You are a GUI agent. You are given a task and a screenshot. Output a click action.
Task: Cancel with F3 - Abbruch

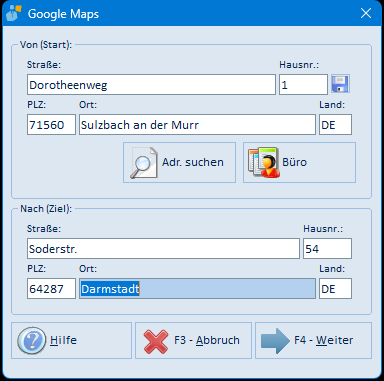pos(193,340)
